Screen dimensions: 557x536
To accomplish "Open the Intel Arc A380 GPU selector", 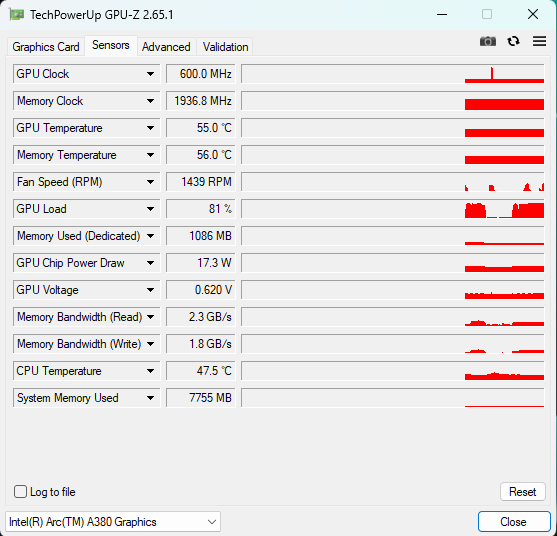I will tap(113, 522).
